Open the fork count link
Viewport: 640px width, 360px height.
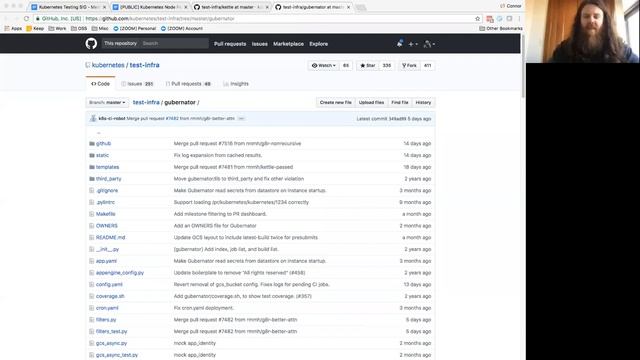click(427, 65)
